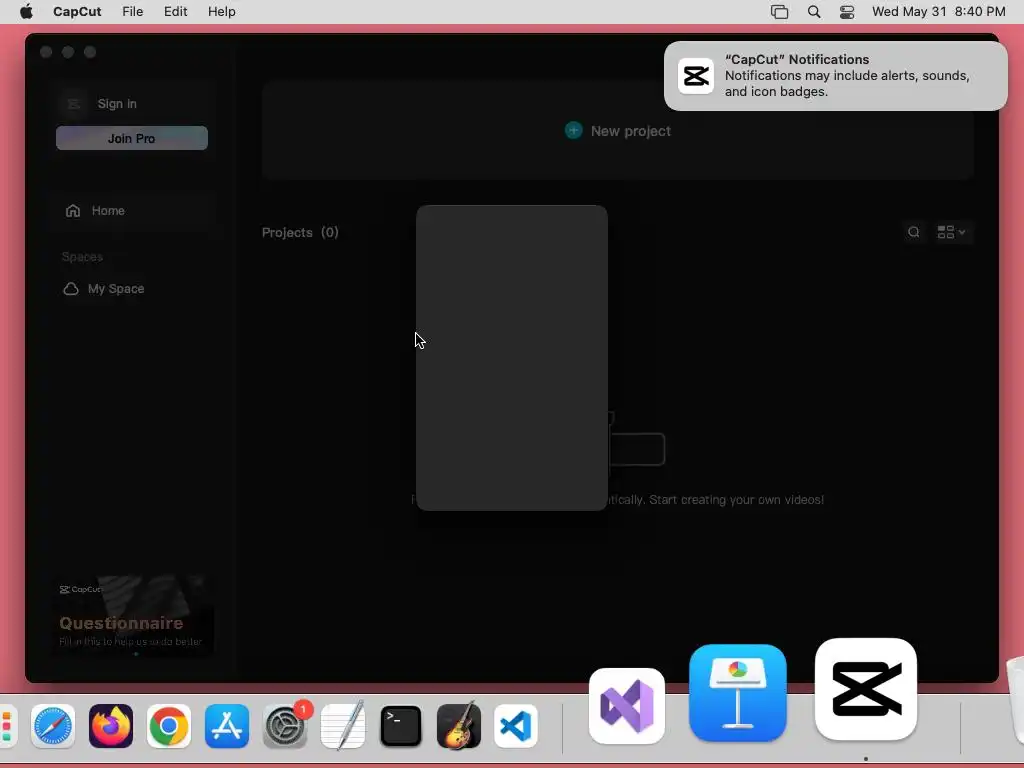Open GarageBand from the Dock

pos(458,726)
